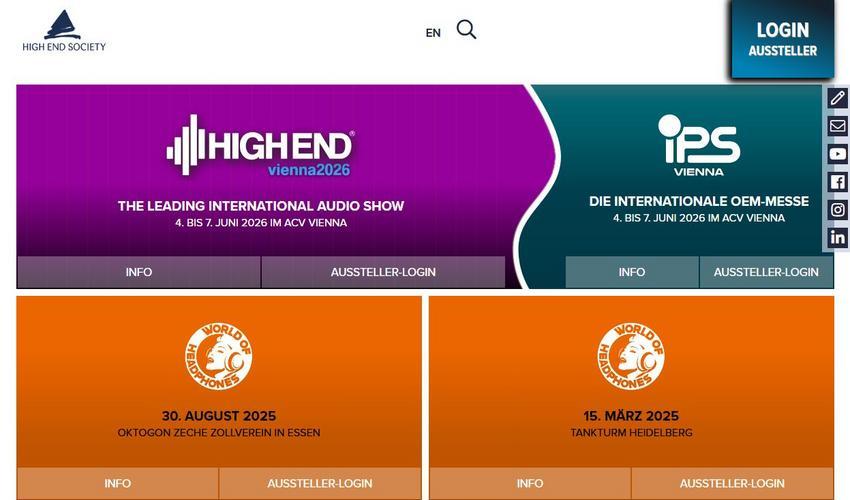
Task: Switch language to EN
Action: [x=433, y=33]
